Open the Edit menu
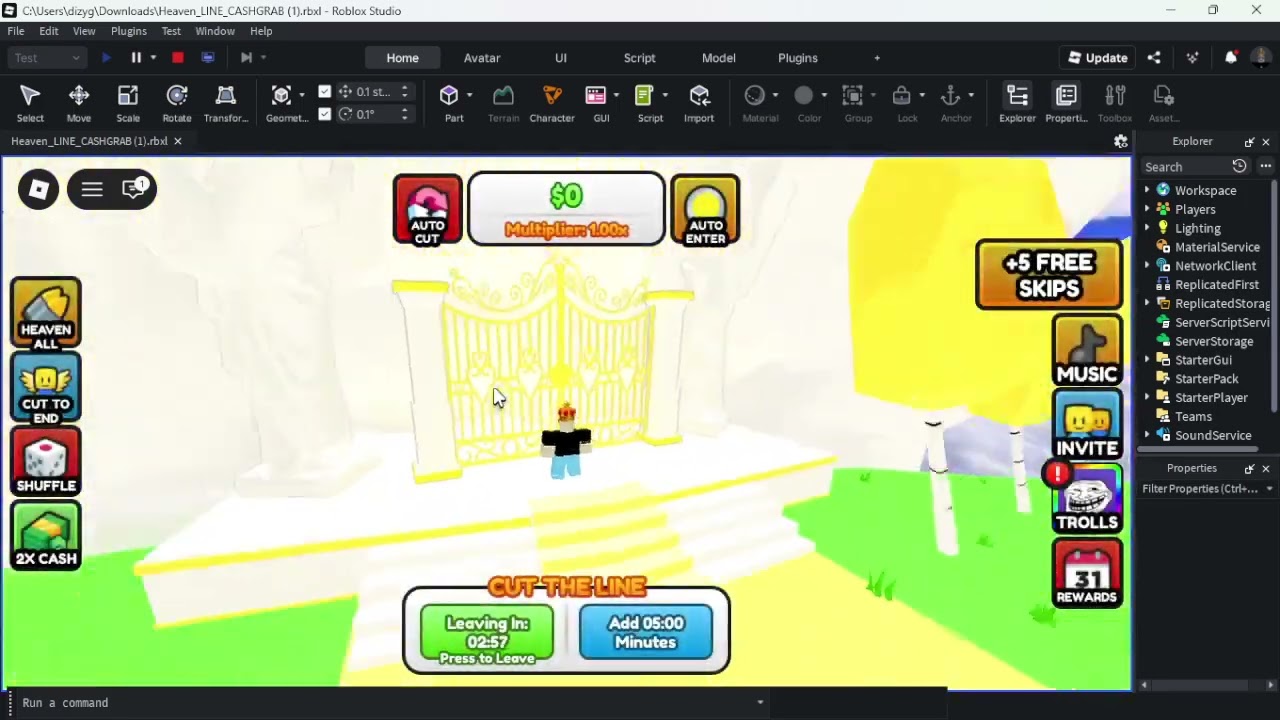 [48, 31]
